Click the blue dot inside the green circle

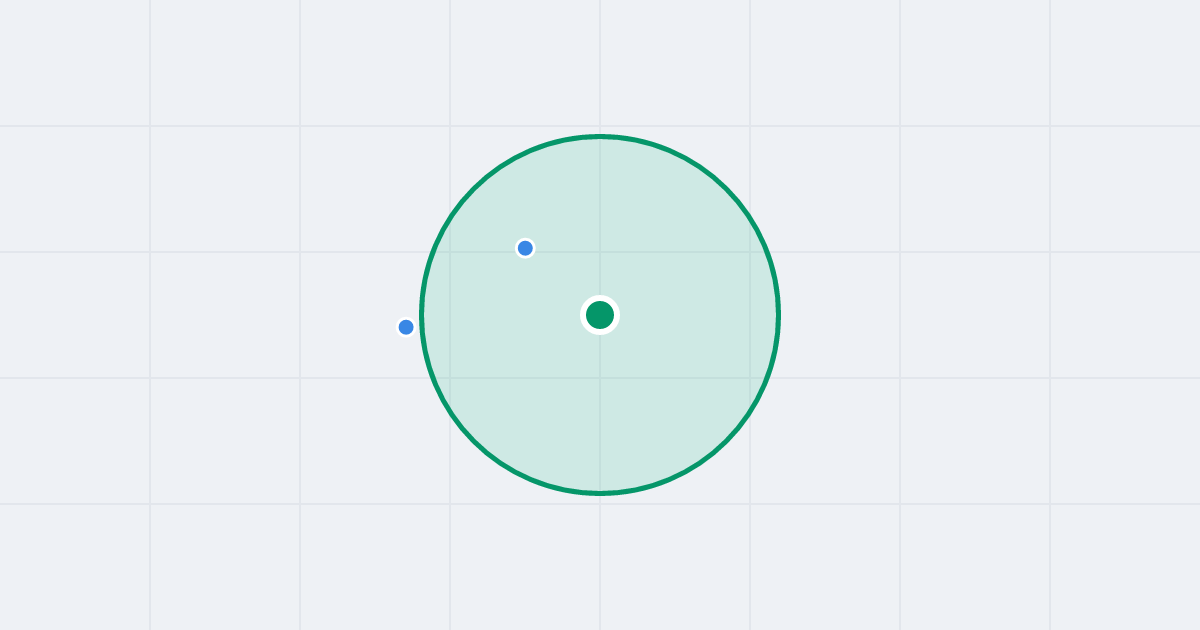pos(525,248)
